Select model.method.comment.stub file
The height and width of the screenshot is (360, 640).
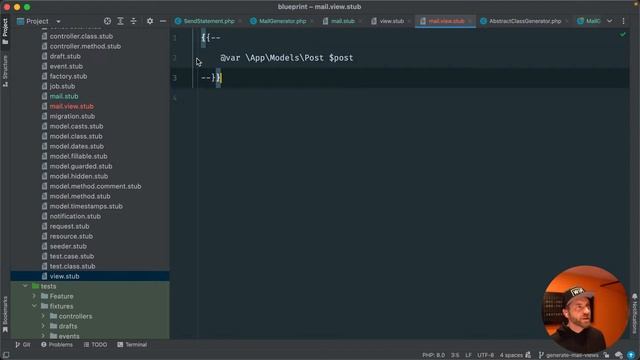(x=96, y=186)
